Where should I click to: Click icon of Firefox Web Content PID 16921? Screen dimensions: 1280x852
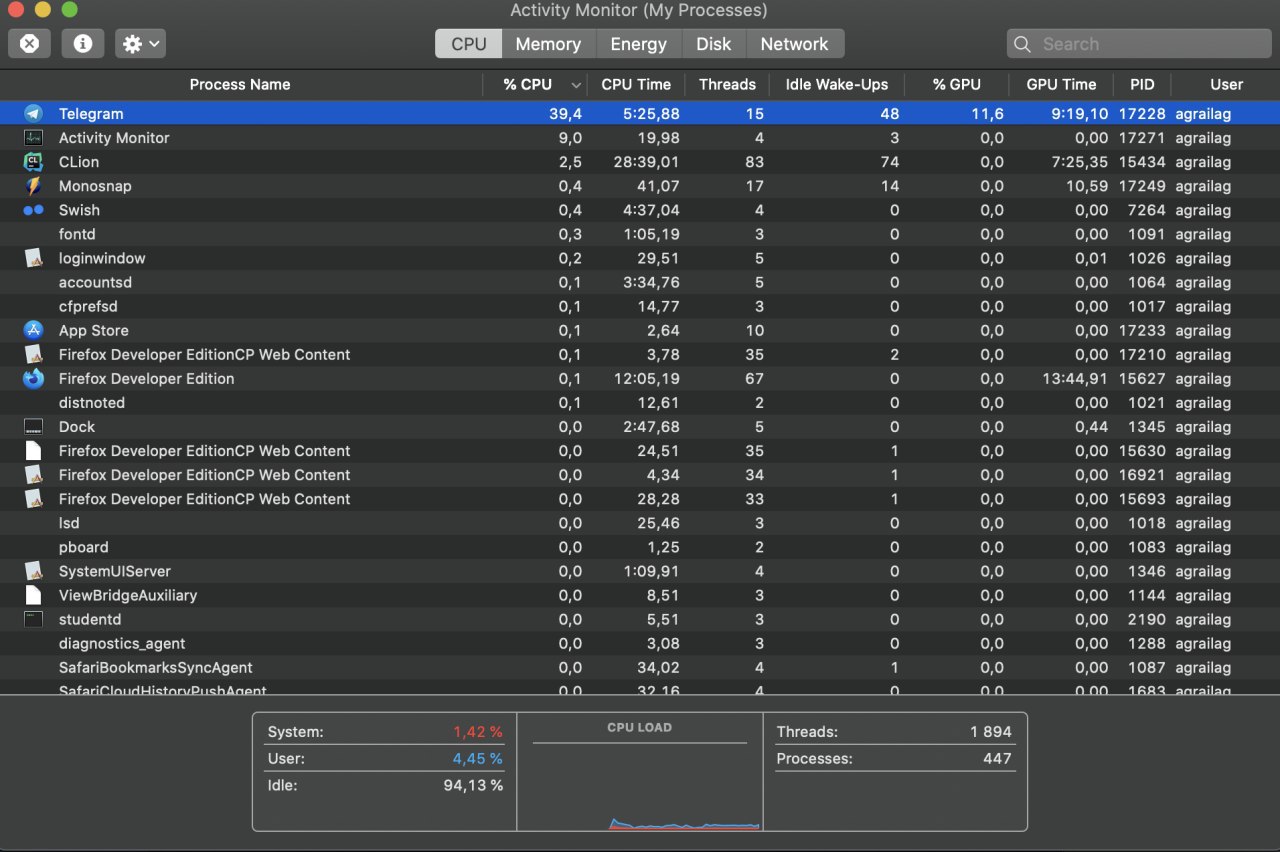(34, 474)
